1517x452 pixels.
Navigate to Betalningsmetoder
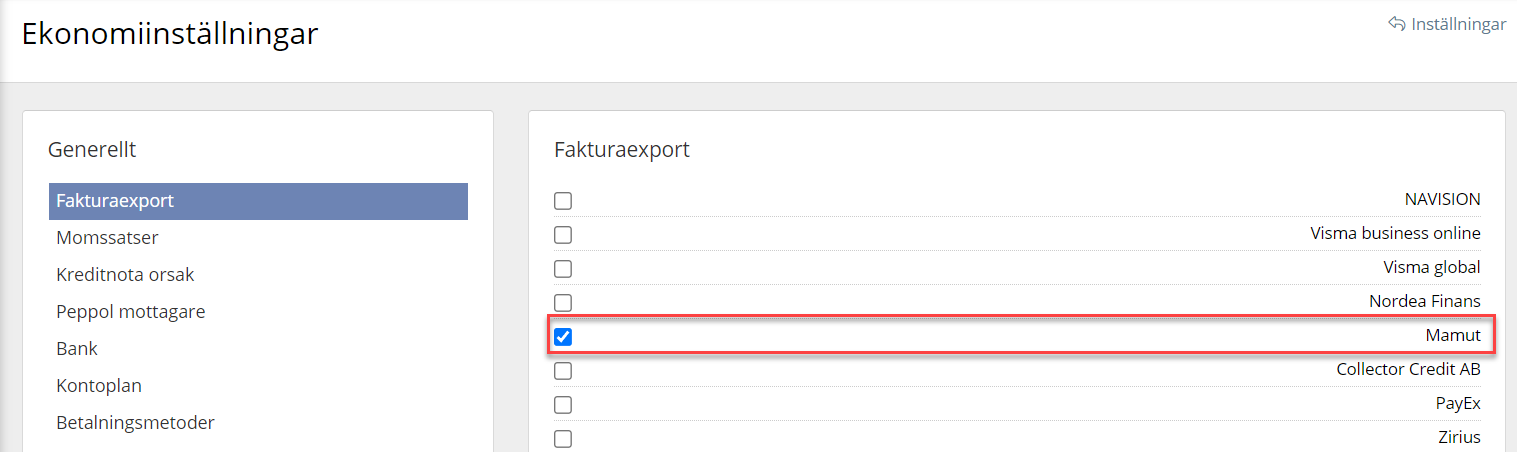(135, 423)
